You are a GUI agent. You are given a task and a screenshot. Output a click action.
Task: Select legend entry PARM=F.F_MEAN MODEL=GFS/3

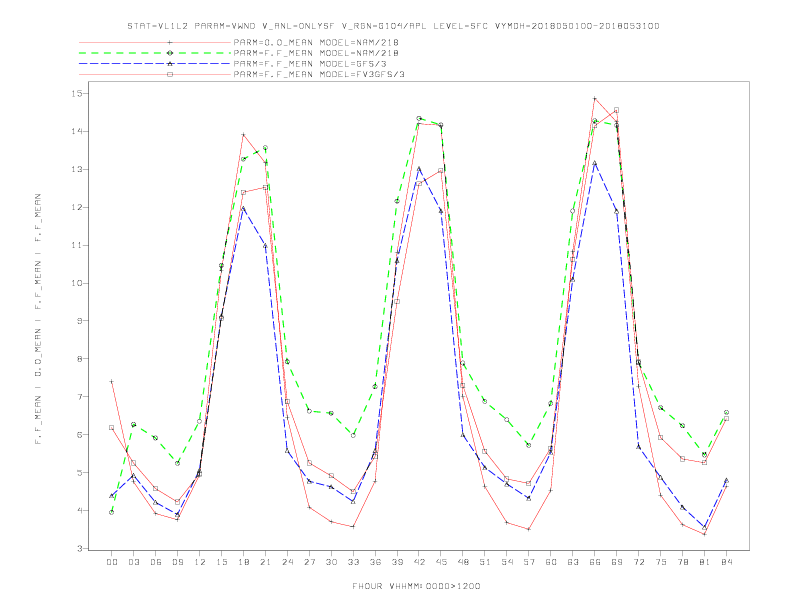pos(310,64)
